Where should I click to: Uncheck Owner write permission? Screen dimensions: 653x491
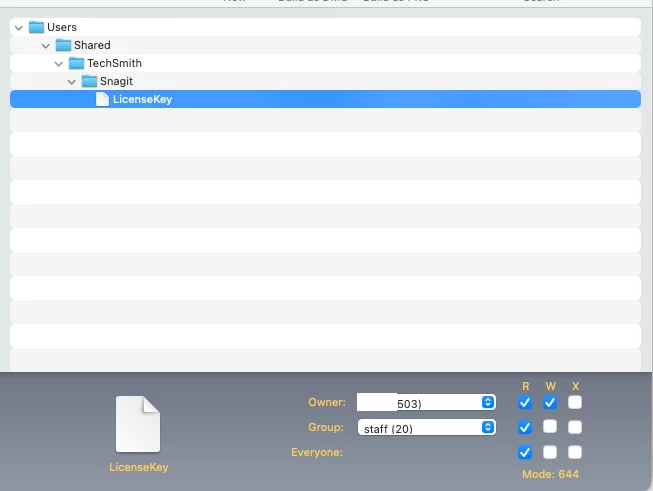click(550, 402)
